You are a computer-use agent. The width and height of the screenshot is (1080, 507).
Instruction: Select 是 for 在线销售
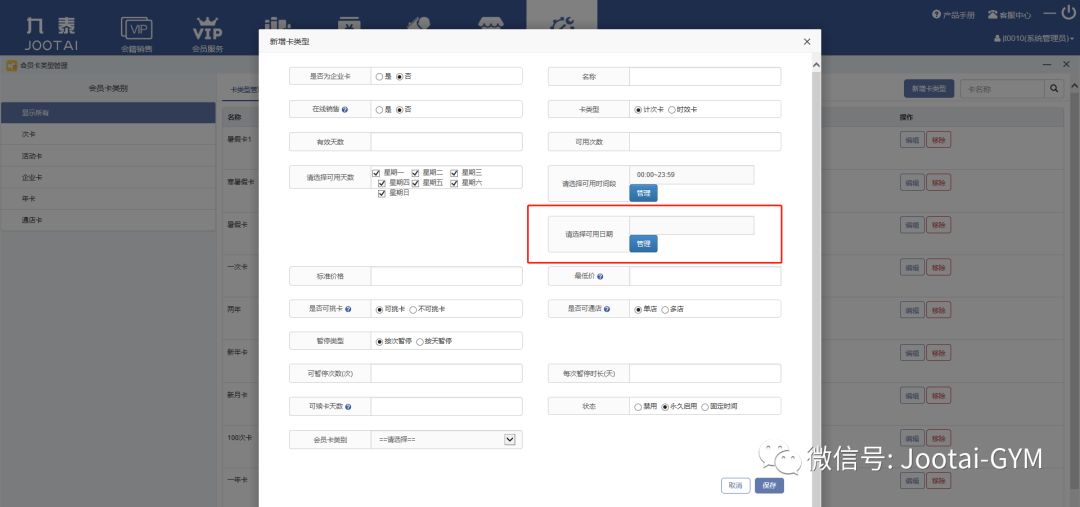[379, 110]
